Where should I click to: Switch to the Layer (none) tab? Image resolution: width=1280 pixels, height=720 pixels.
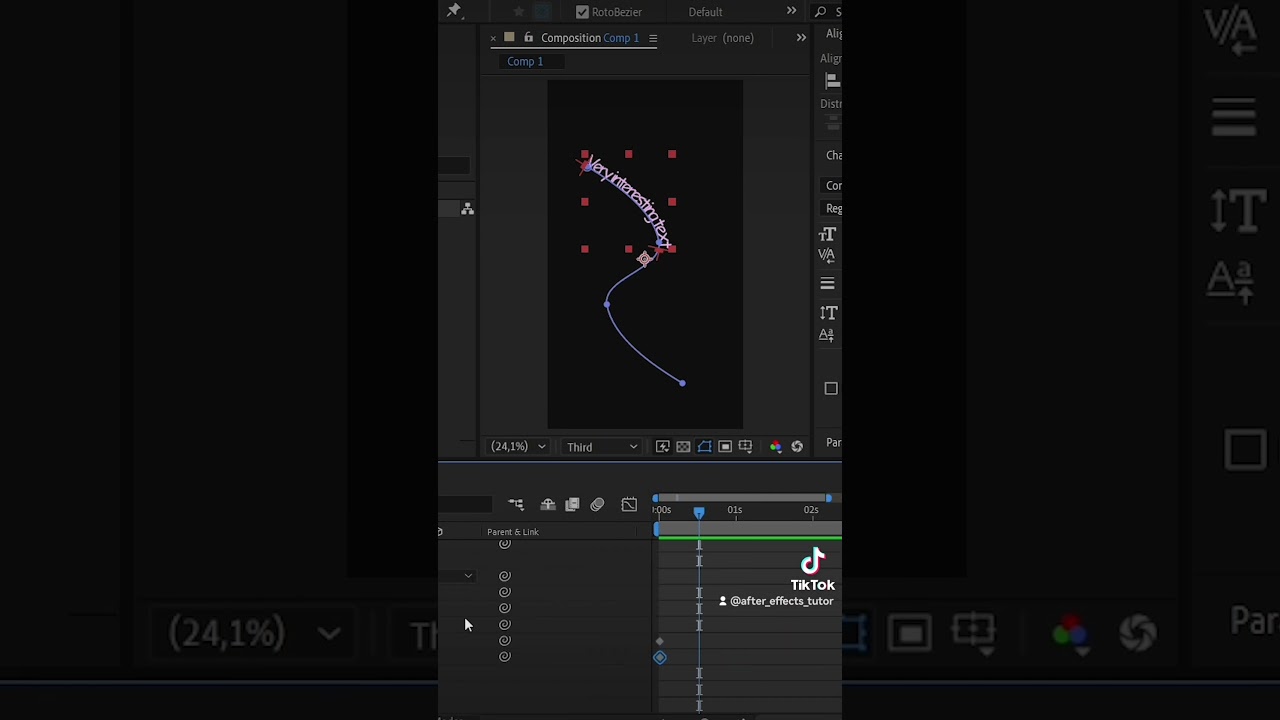click(722, 38)
